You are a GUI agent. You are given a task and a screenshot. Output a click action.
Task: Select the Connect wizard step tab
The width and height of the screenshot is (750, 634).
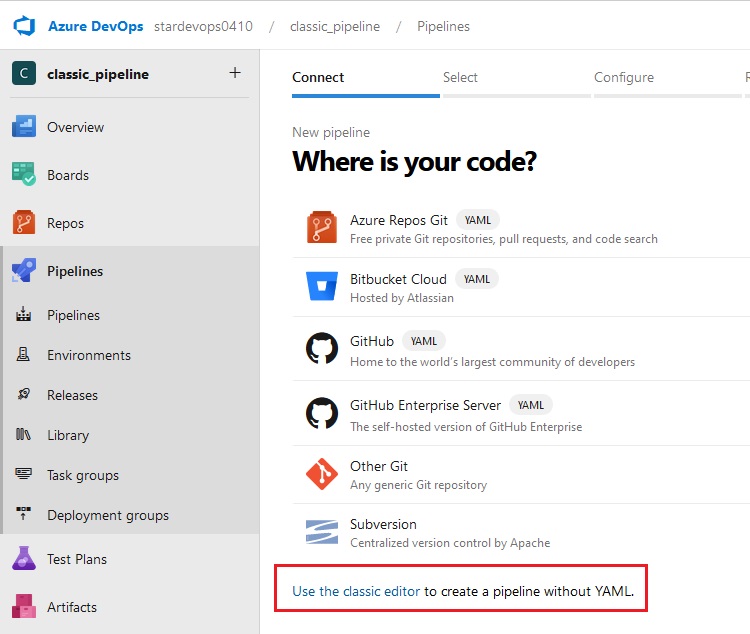click(x=318, y=78)
